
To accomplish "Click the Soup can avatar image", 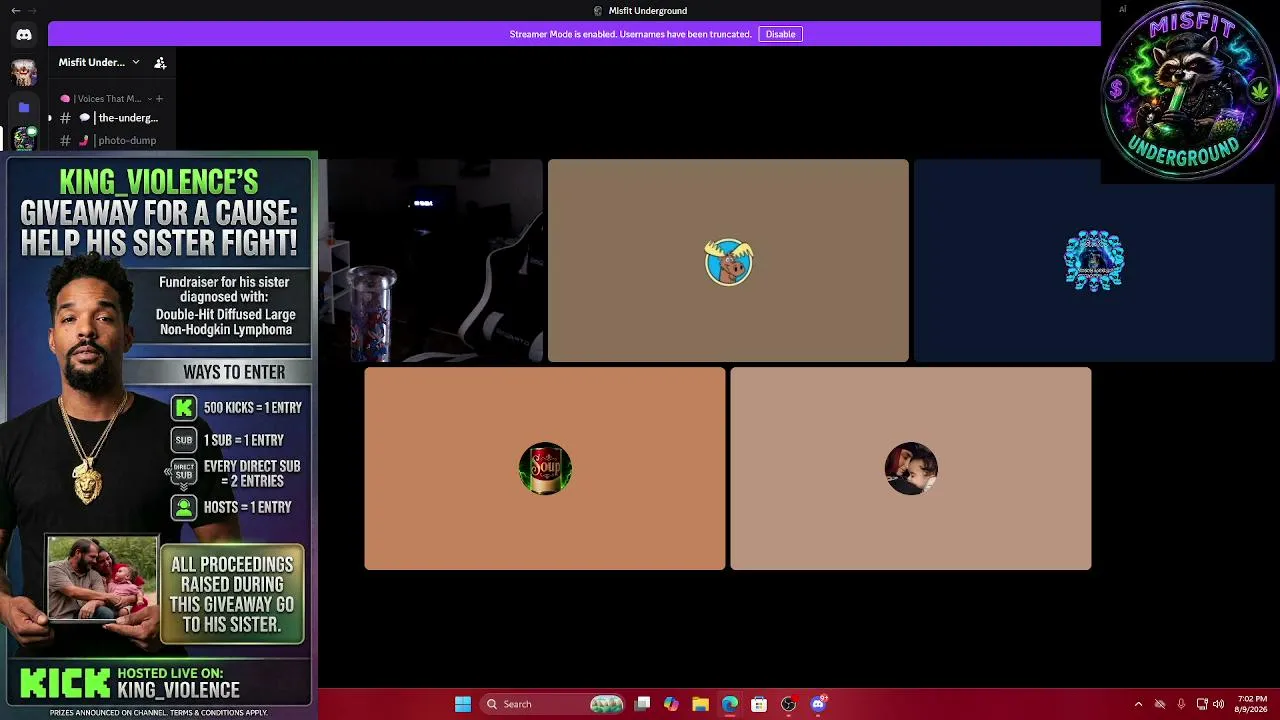I will click(545, 468).
